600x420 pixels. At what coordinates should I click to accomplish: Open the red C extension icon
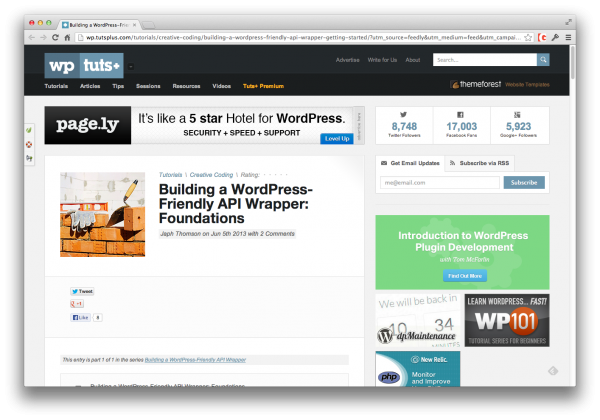pyautogui.click(x=542, y=37)
